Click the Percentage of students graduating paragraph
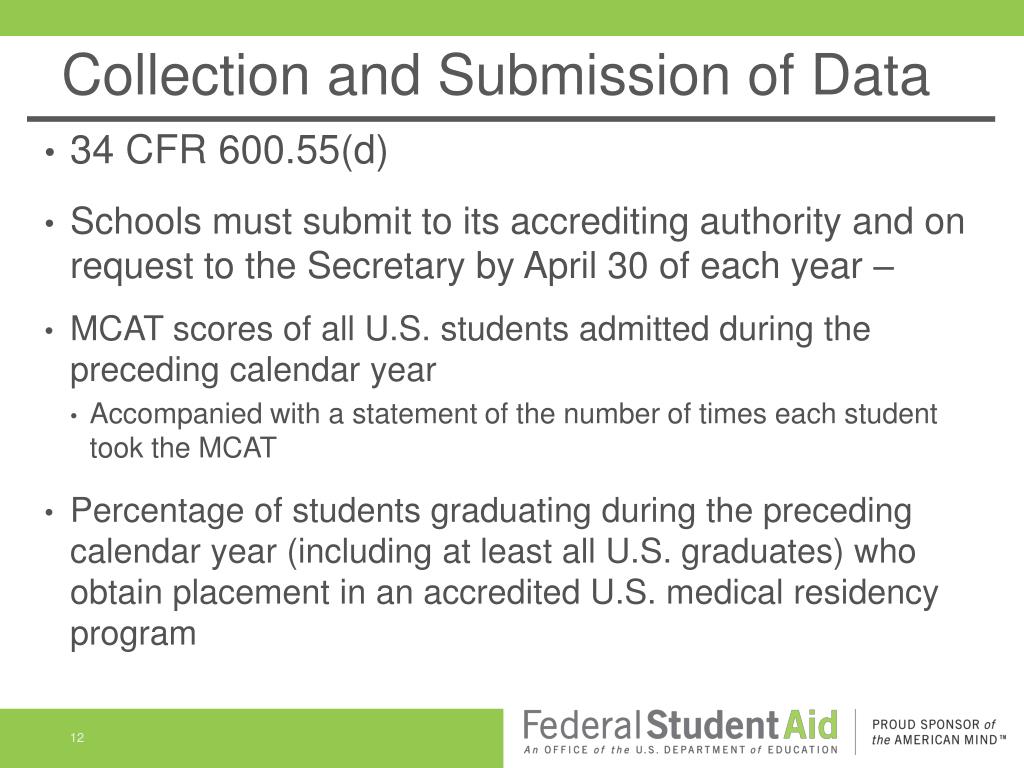The image size is (1024, 768). pyautogui.click(x=504, y=571)
